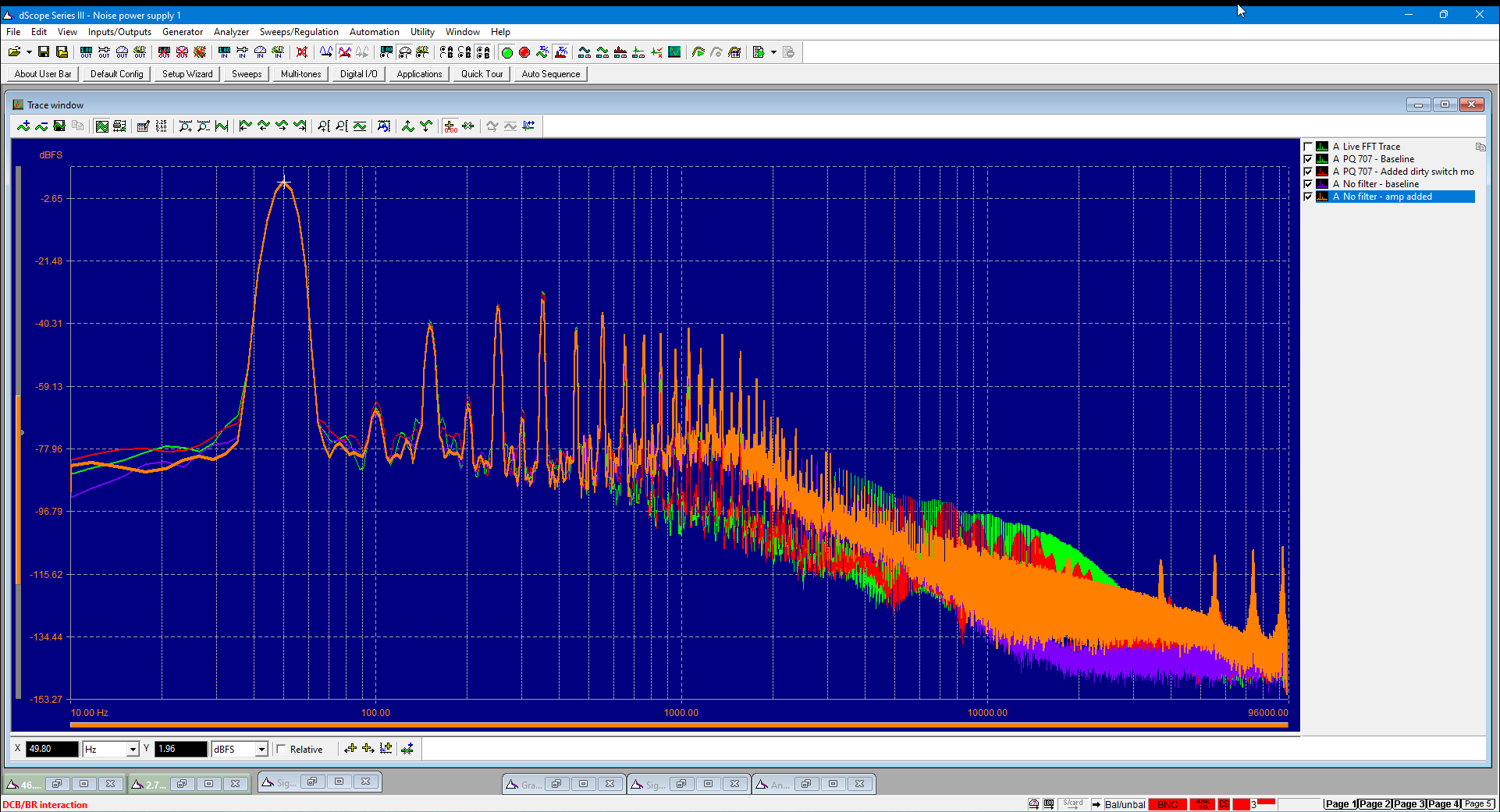
Task: Expand the open file dropdown arrow
Action: coord(29,52)
